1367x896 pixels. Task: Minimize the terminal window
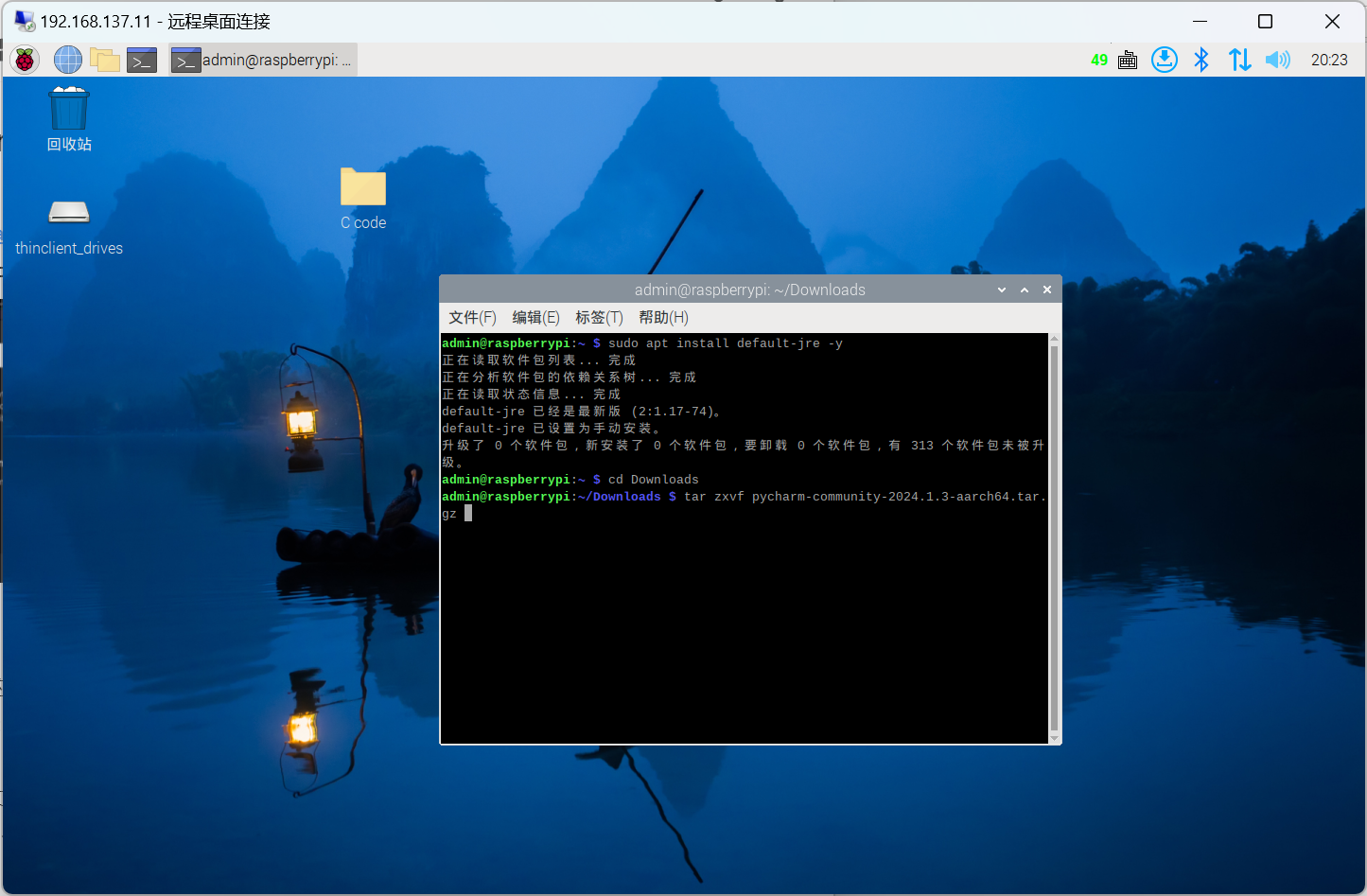(x=1002, y=290)
